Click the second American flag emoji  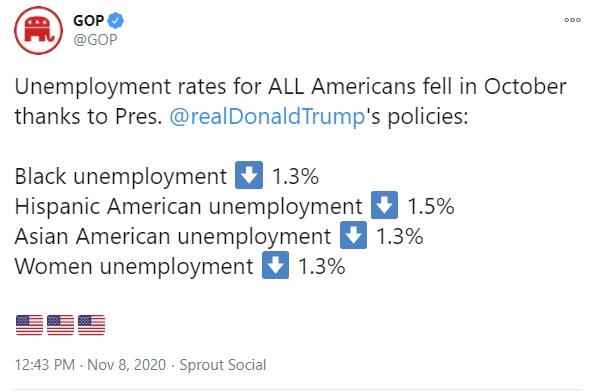click(x=61, y=325)
